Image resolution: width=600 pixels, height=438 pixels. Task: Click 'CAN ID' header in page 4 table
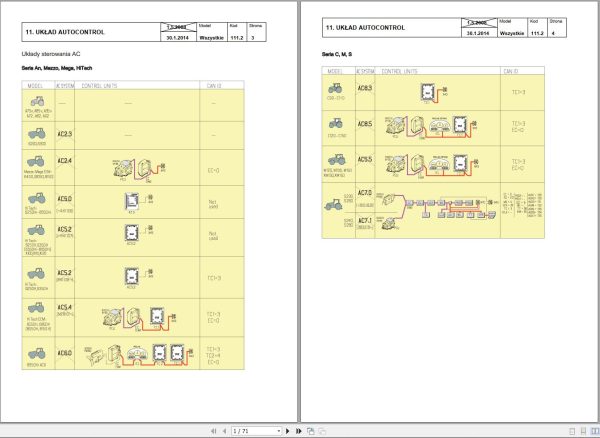(511, 71)
